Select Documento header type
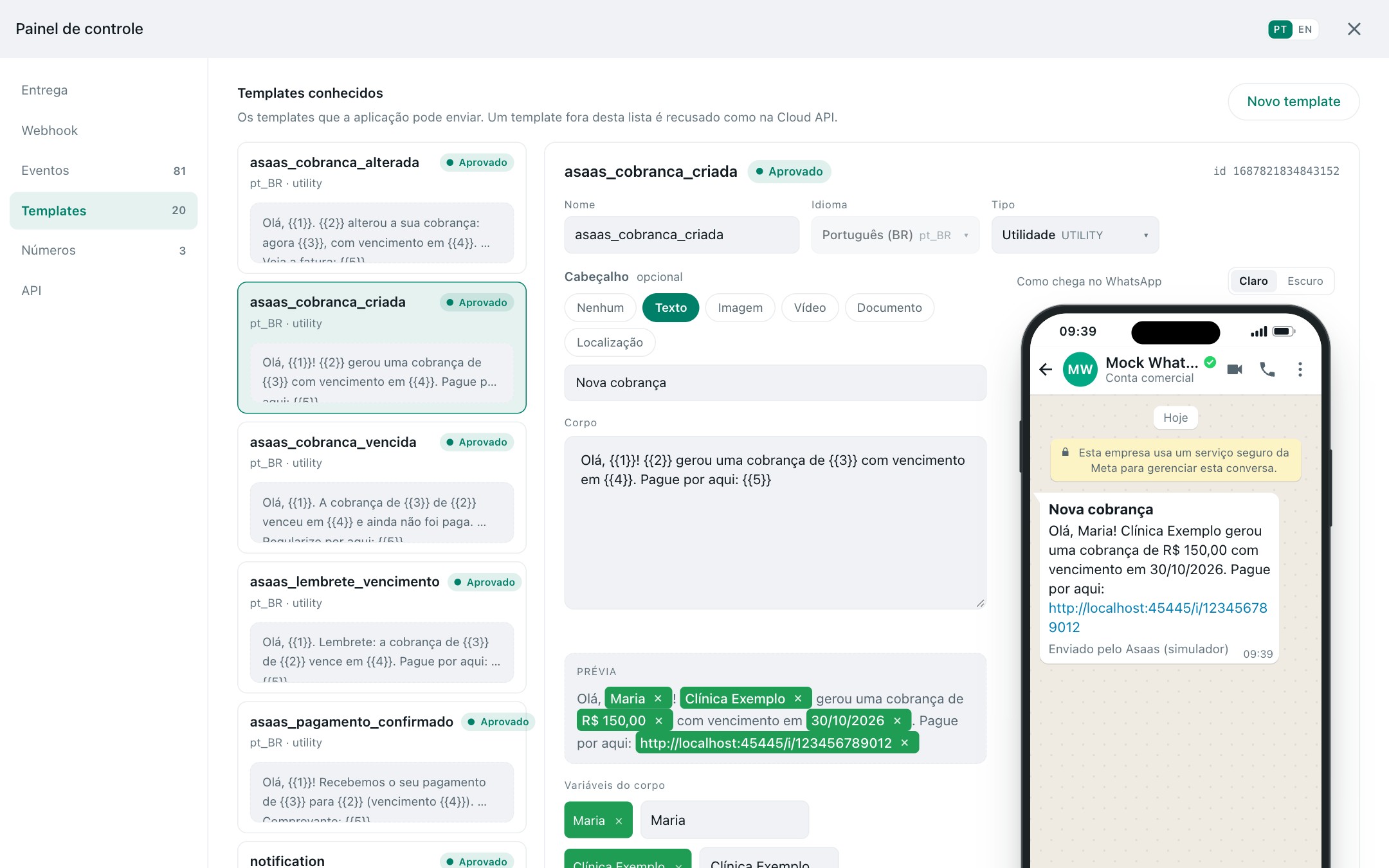Image resolution: width=1389 pixels, height=868 pixels. [x=889, y=307]
